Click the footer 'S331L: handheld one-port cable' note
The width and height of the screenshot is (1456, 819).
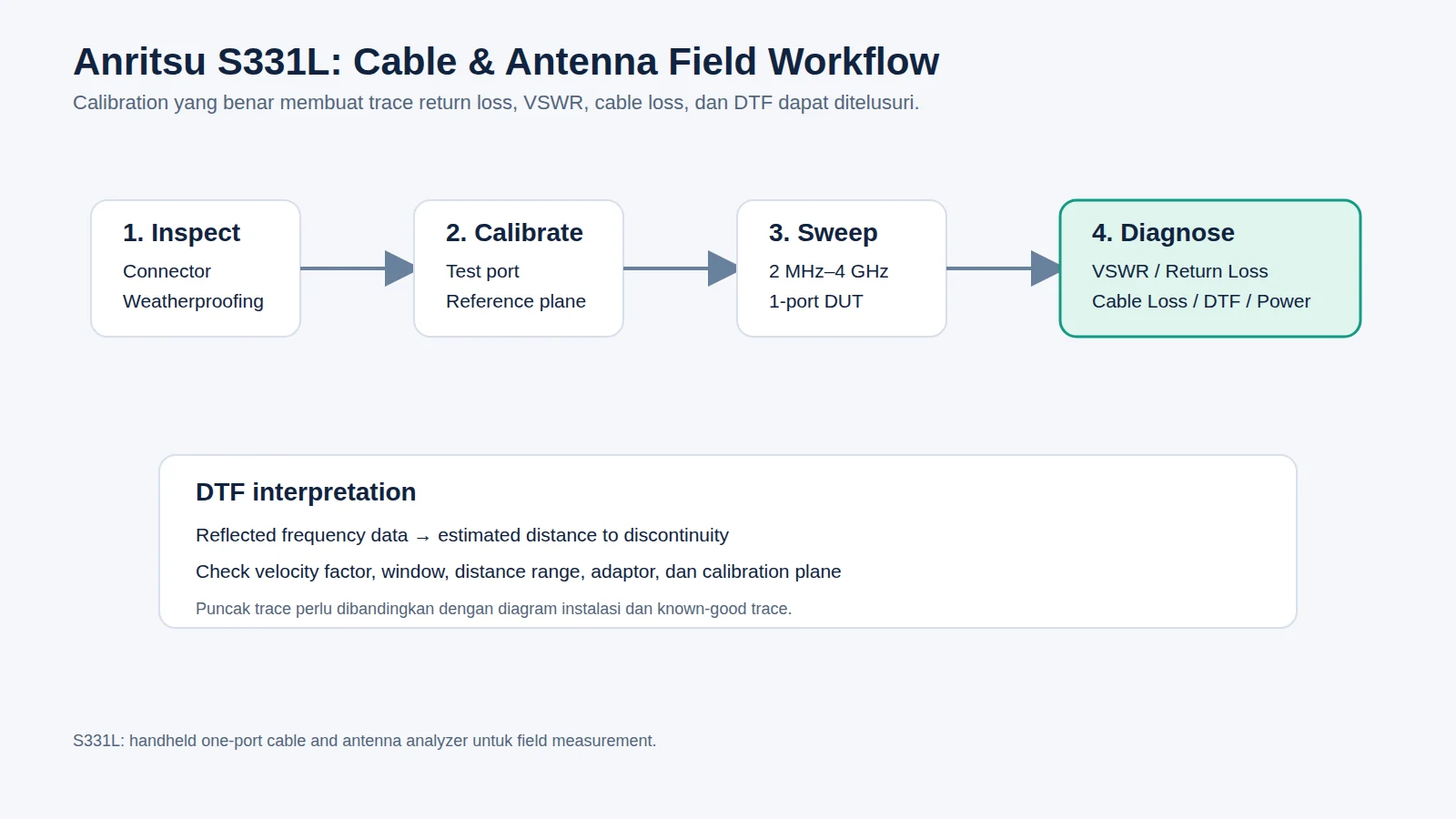point(364,741)
